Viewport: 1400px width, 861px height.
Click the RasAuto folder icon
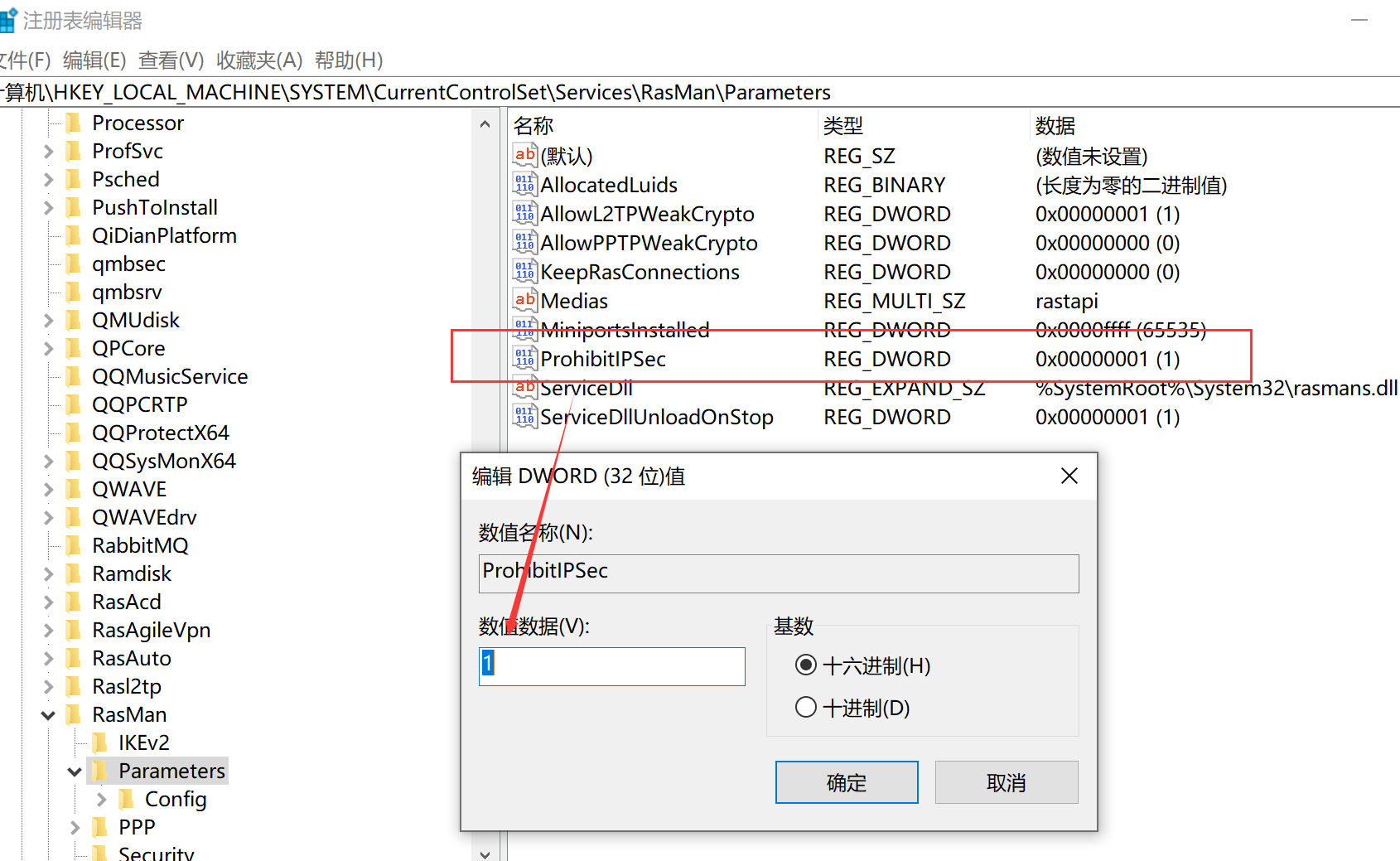click(x=74, y=658)
